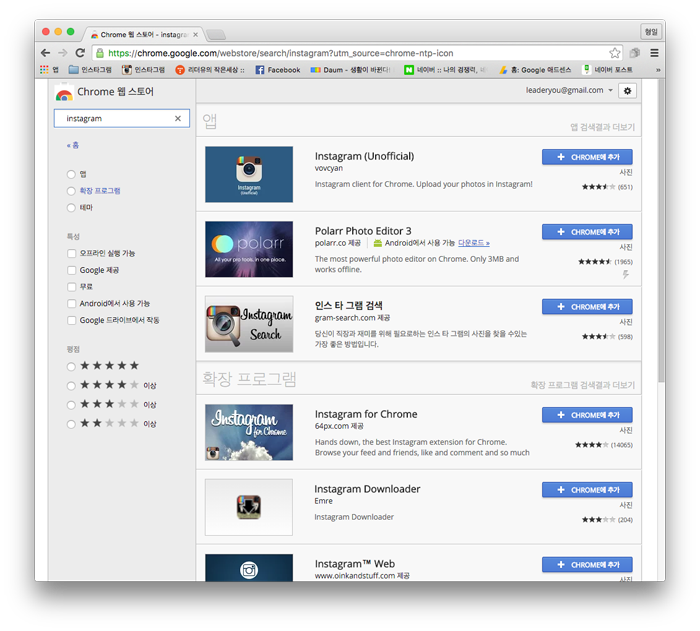Enable the Google 제공 checkbox
This screenshot has height=631, width=700.
point(71,270)
